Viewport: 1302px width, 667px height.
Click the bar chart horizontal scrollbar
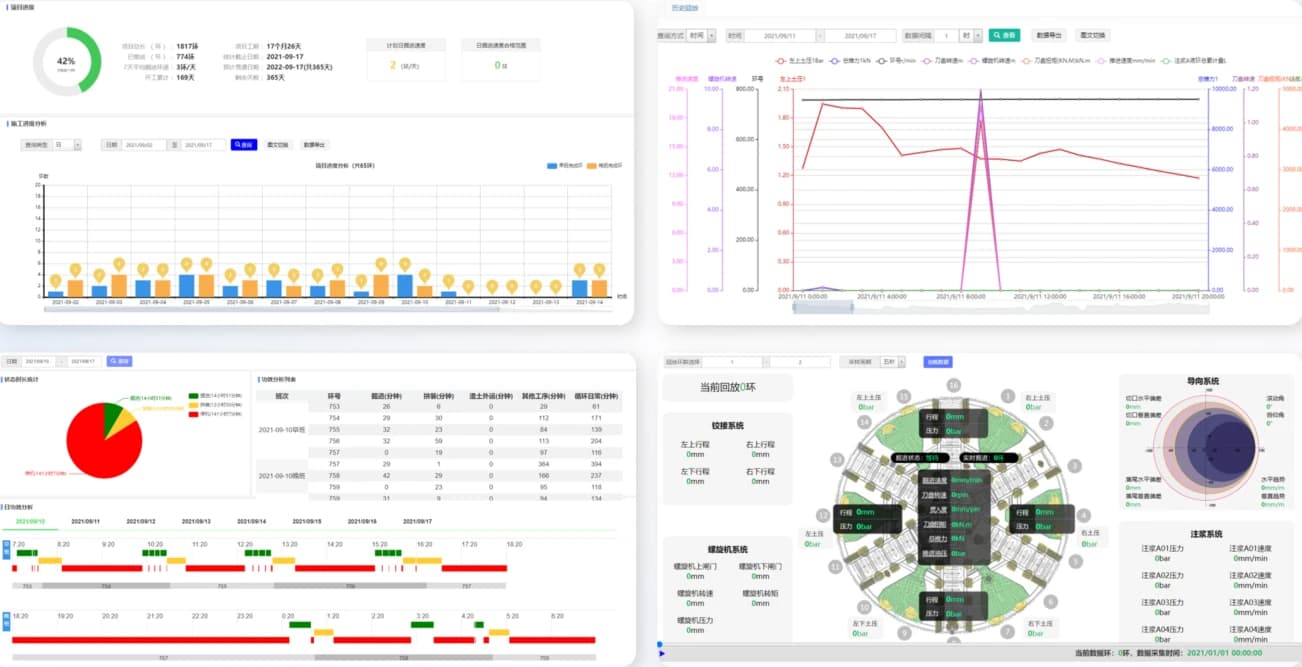point(272,309)
